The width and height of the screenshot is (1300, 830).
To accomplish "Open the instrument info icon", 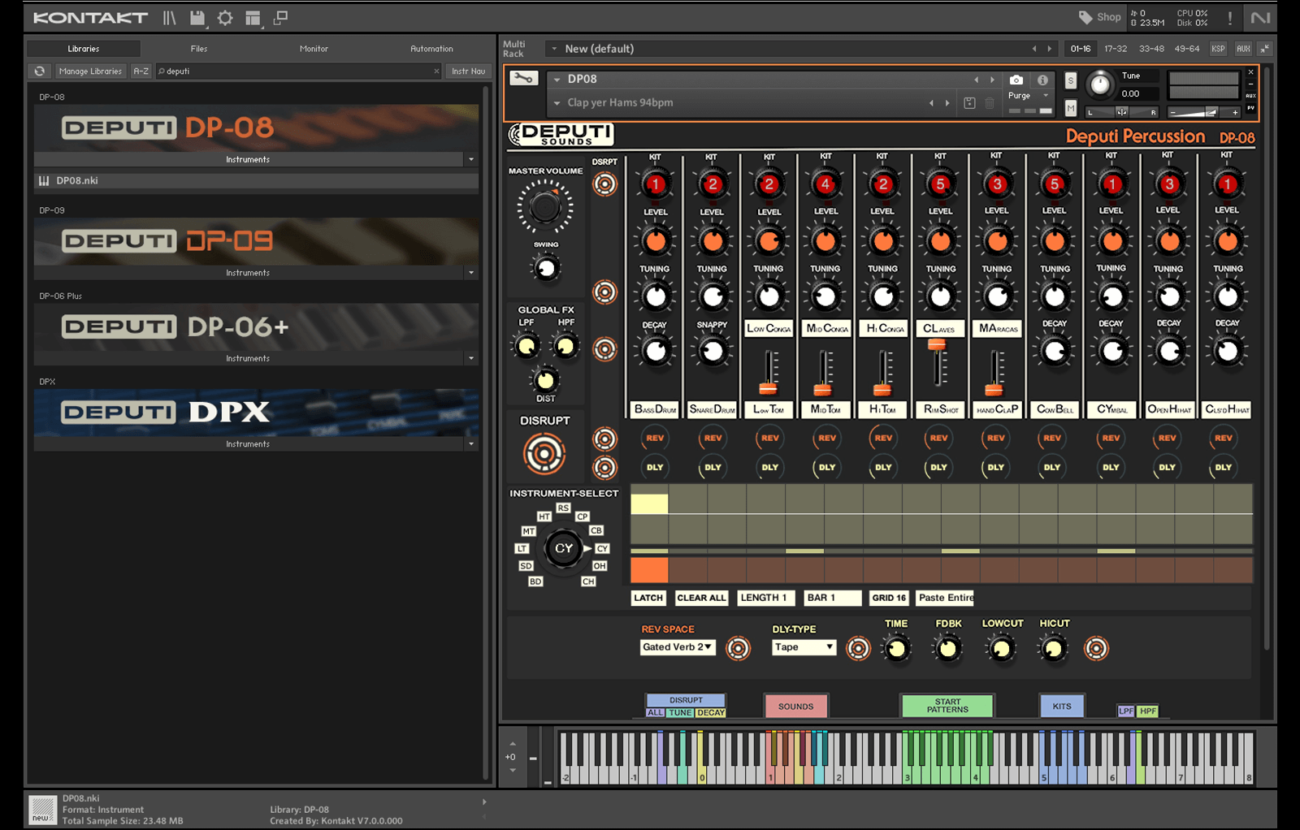I will (x=1042, y=80).
